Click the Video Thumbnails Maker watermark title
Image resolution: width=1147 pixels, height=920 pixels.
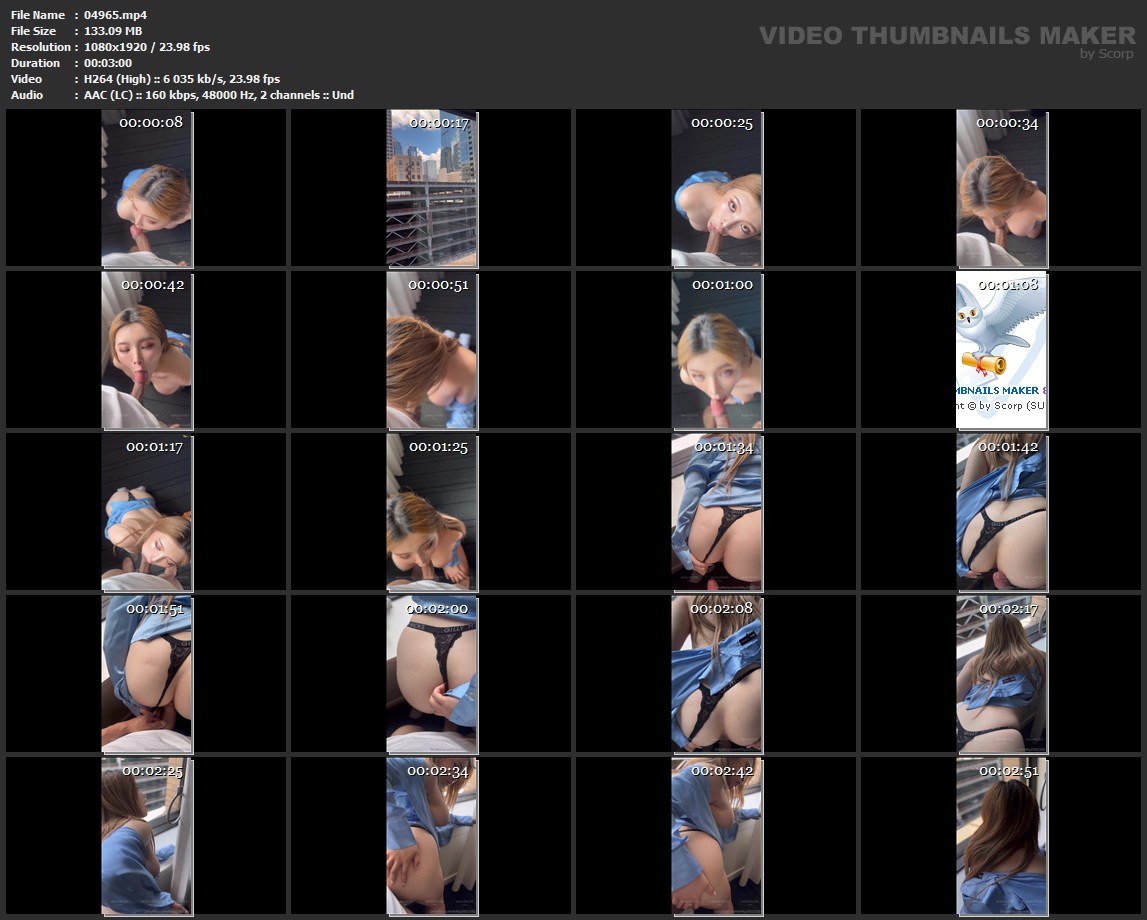tap(946, 35)
